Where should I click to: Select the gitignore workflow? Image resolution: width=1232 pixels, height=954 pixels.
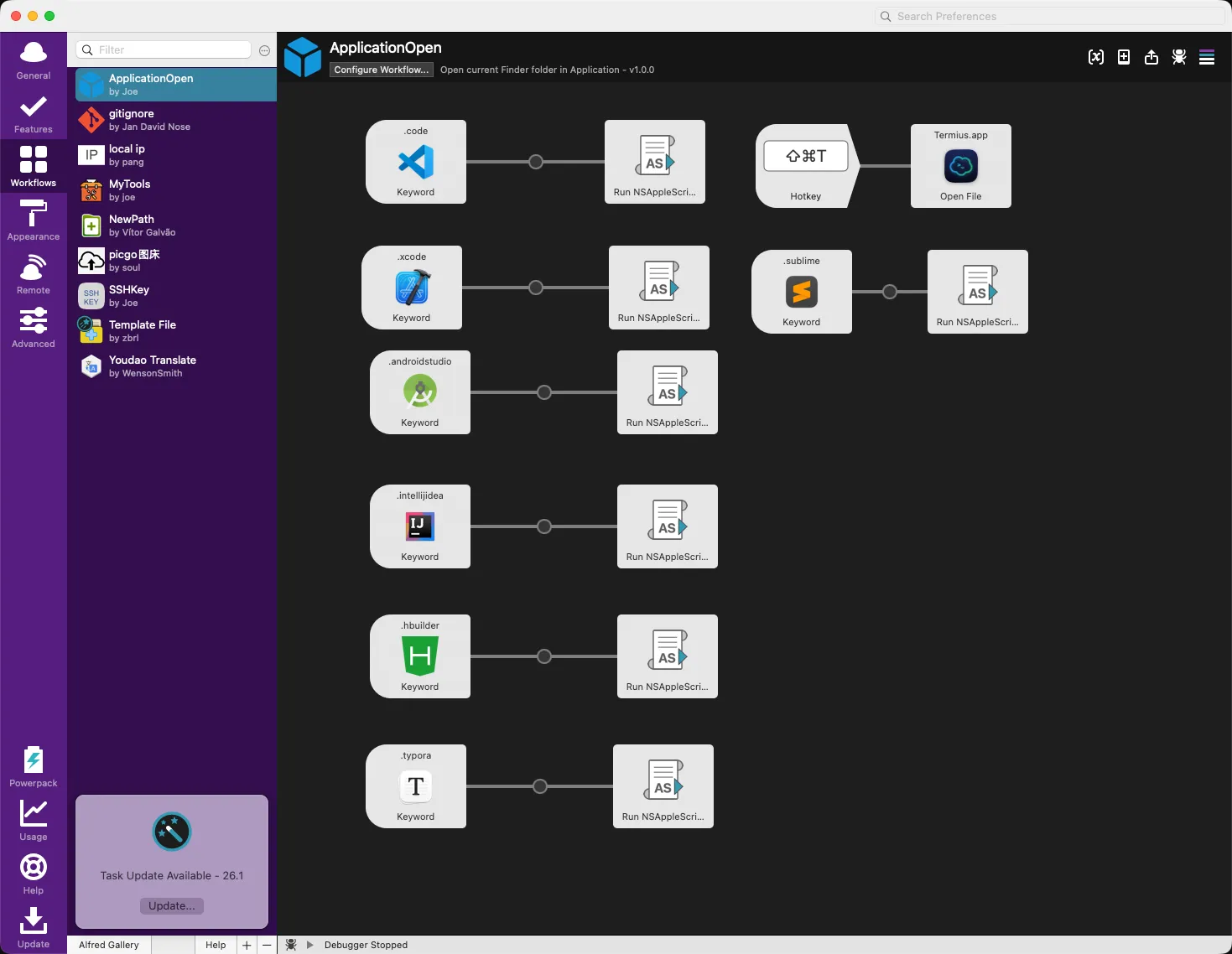[176, 120]
